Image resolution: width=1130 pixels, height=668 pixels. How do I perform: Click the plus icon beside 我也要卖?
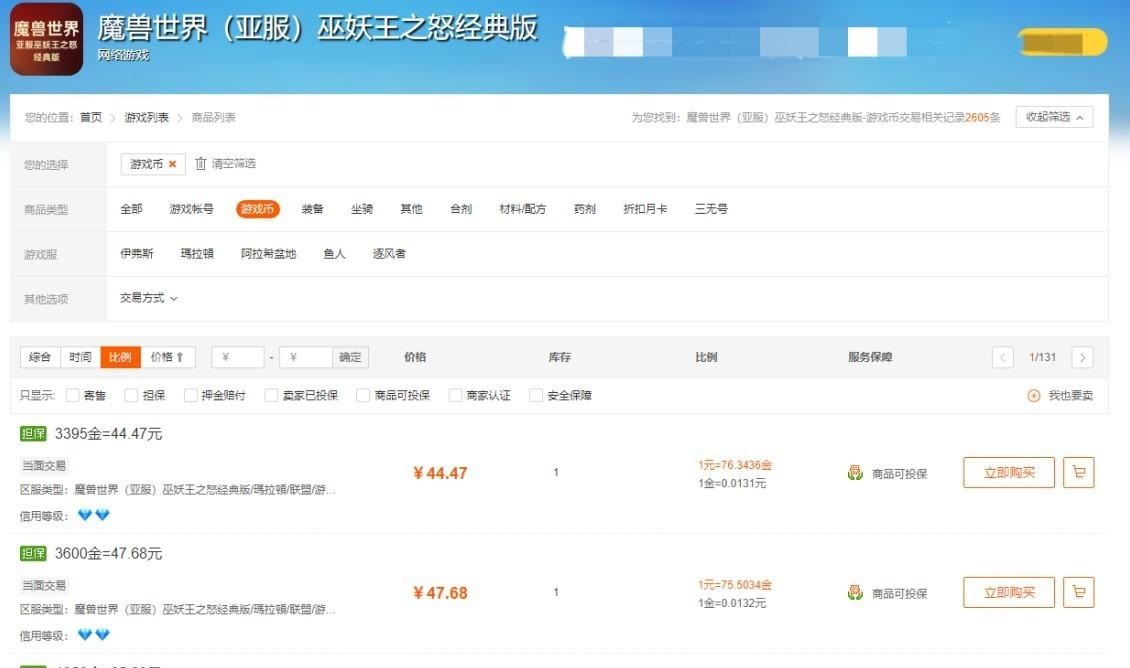tap(1033, 396)
